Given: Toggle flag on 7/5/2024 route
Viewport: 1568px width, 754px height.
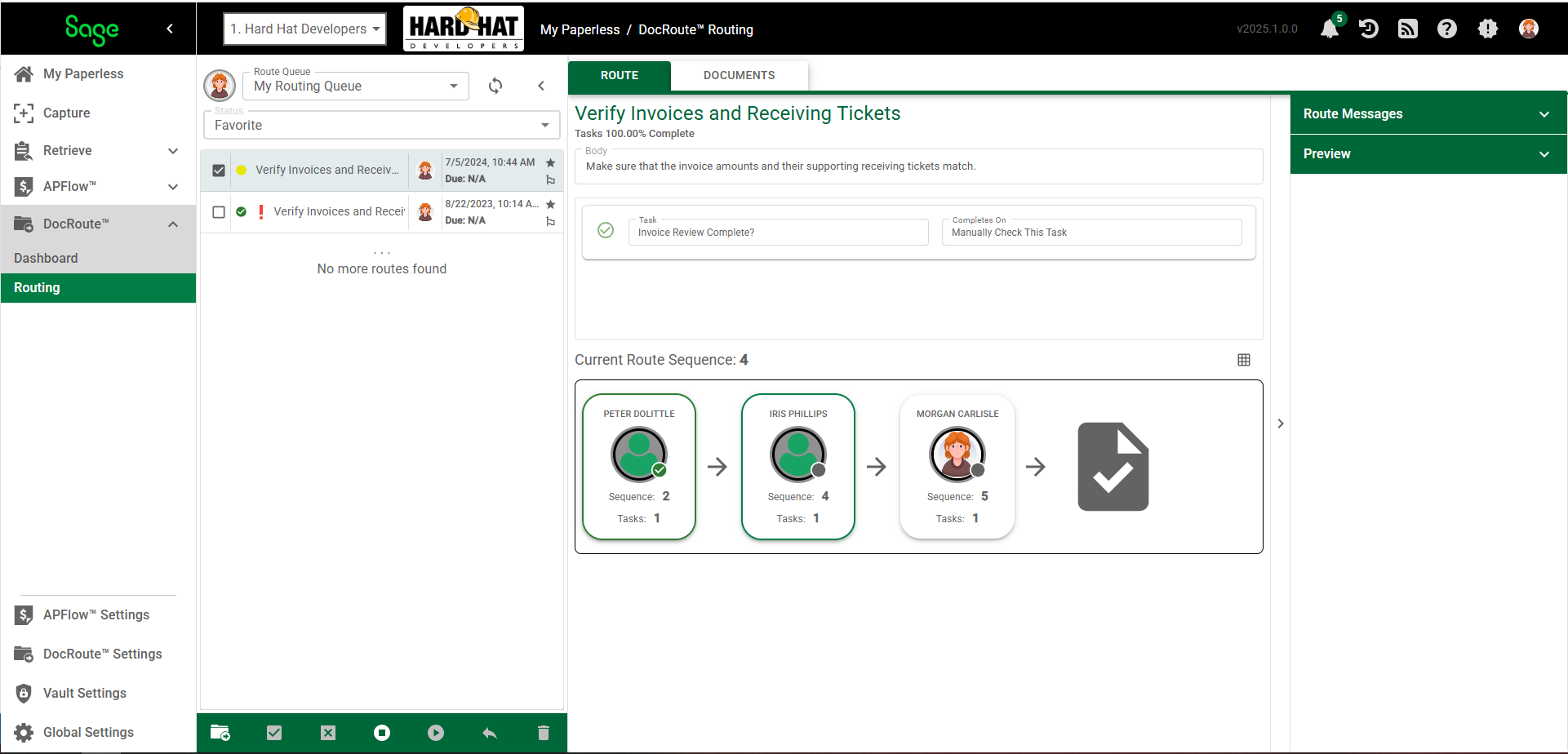Looking at the screenshot, I should pyautogui.click(x=550, y=180).
